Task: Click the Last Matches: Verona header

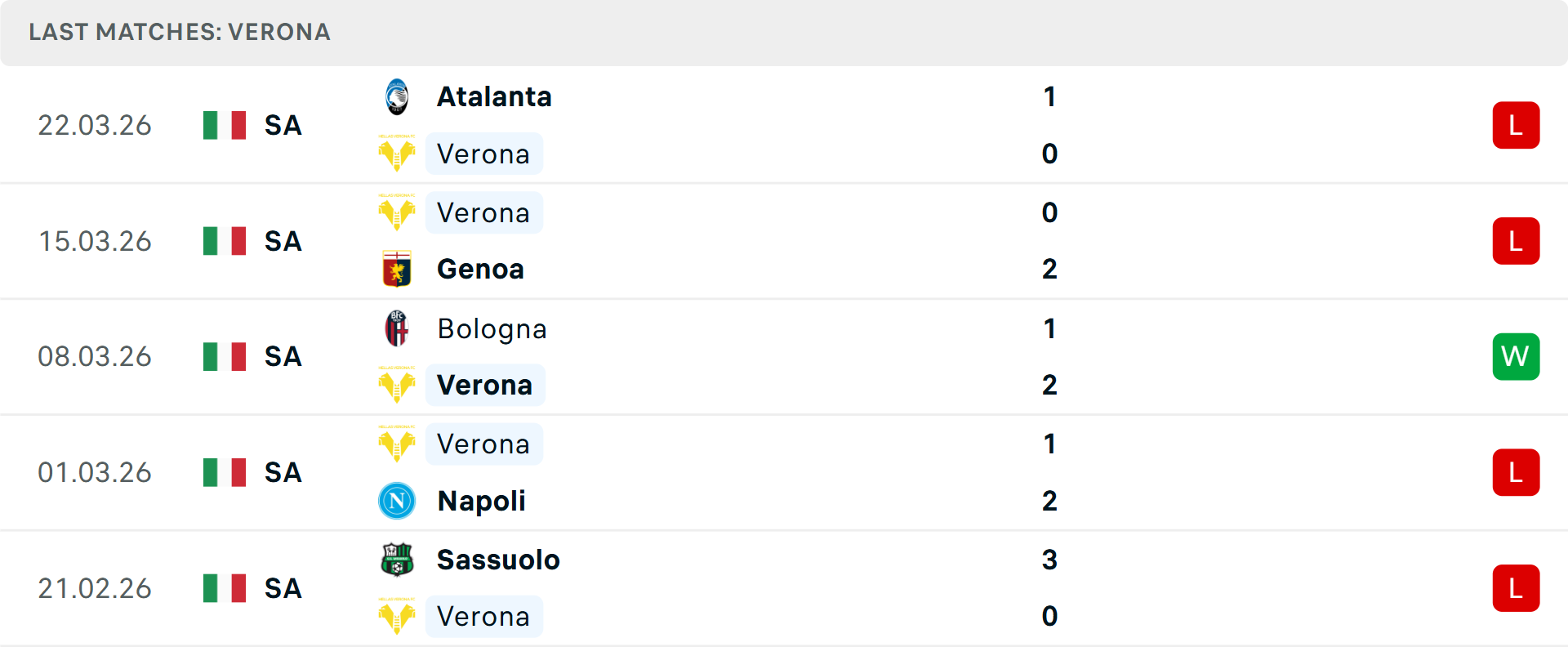Action: point(180,32)
